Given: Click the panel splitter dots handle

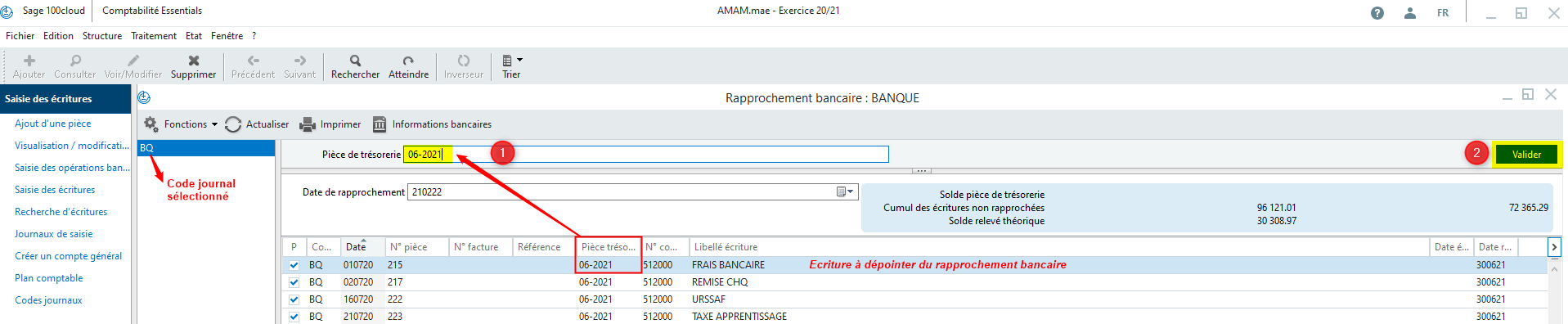Looking at the screenshot, I should 921,171.
